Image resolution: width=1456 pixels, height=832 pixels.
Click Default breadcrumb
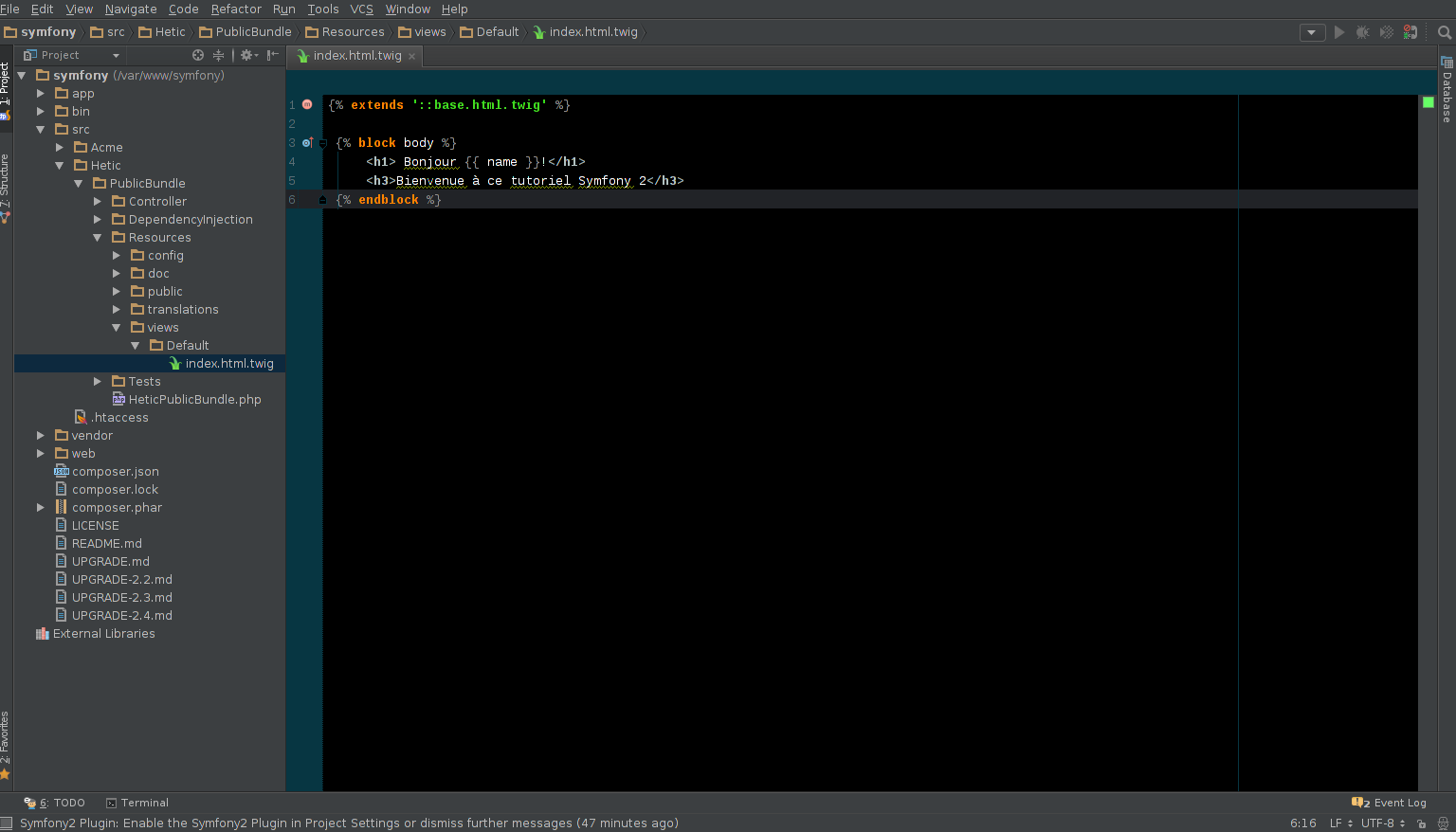[x=490, y=32]
